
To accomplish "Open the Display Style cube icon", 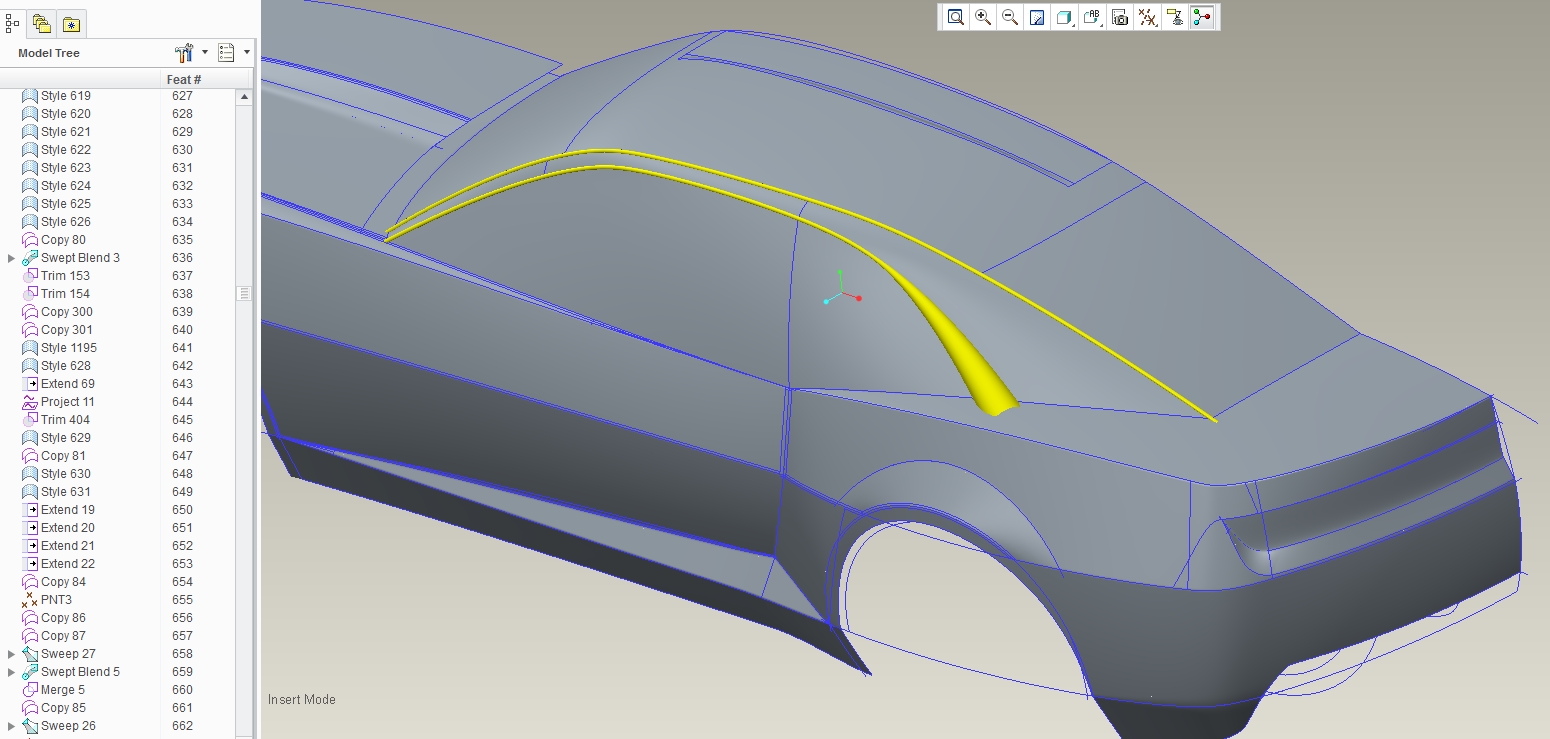I will point(1065,17).
